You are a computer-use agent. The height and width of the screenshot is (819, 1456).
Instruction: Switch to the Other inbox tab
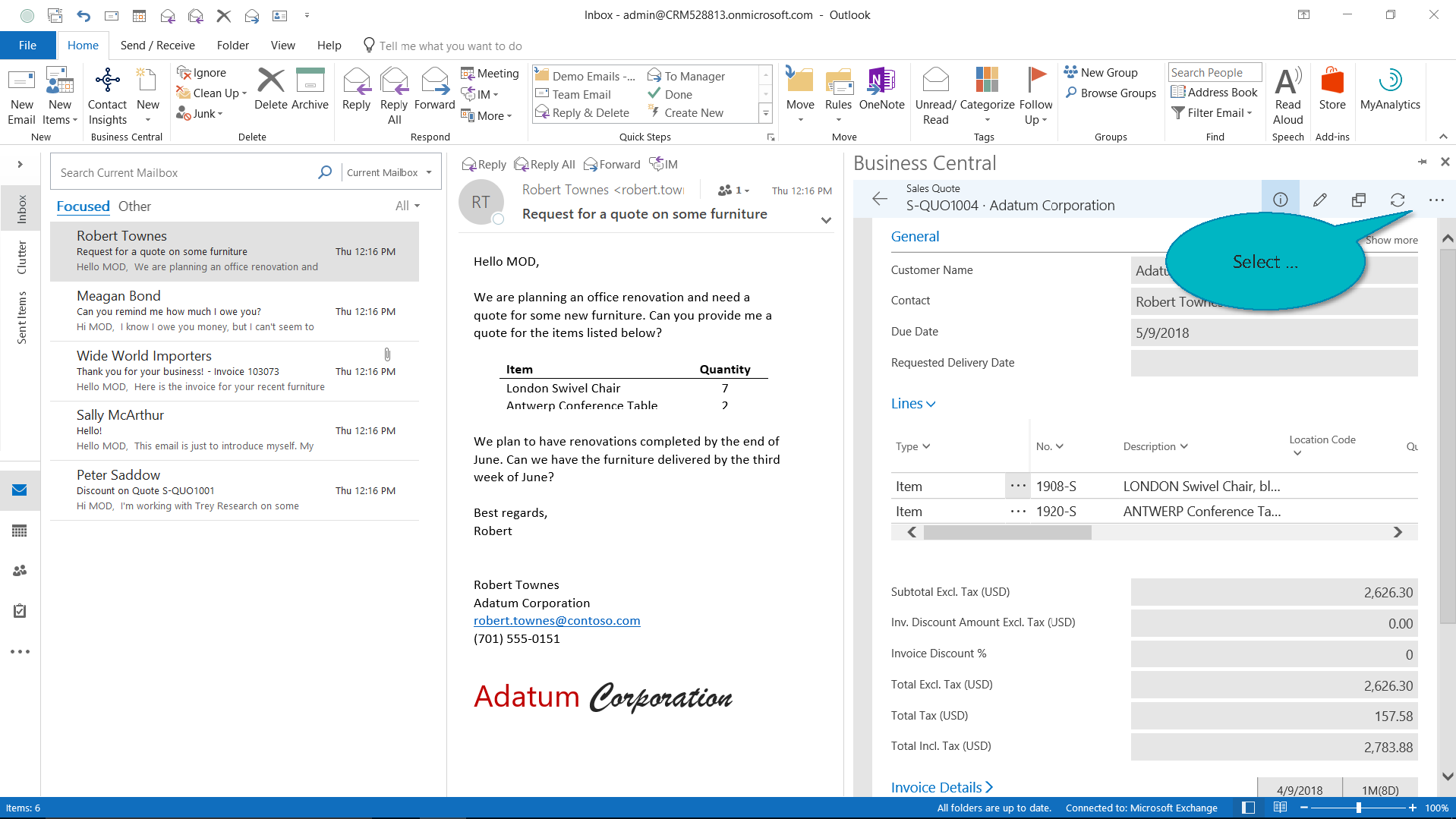134,206
